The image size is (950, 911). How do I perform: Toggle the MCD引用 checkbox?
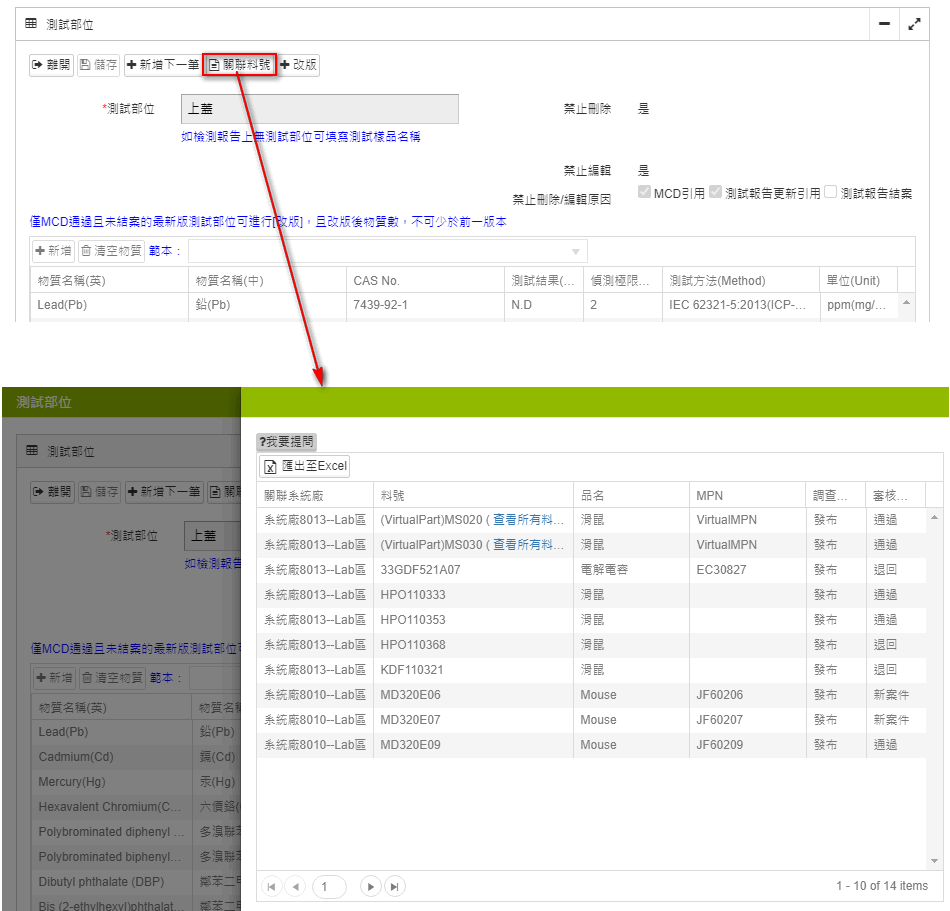pyautogui.click(x=645, y=192)
